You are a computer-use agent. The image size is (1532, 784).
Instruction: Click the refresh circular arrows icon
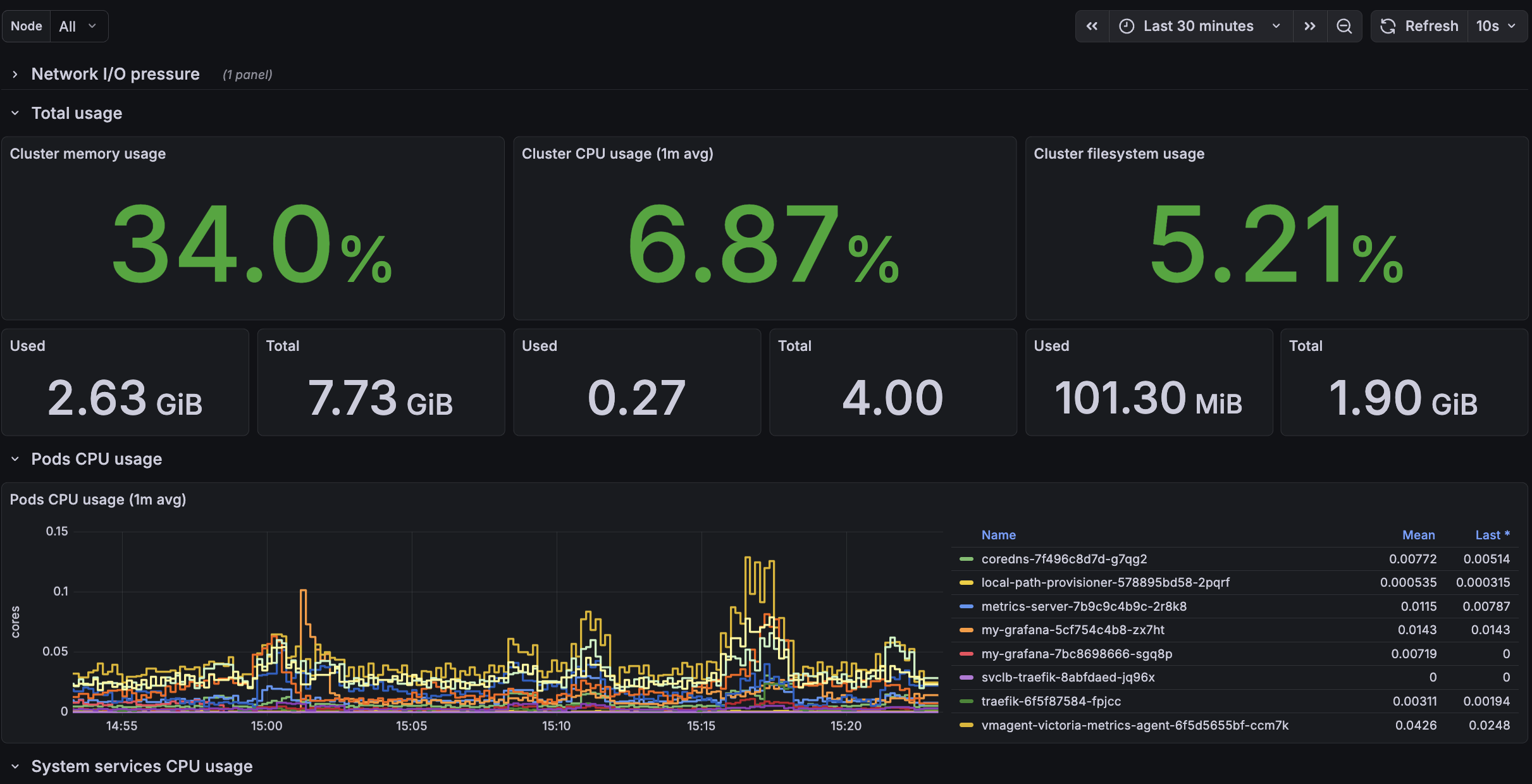click(1388, 26)
